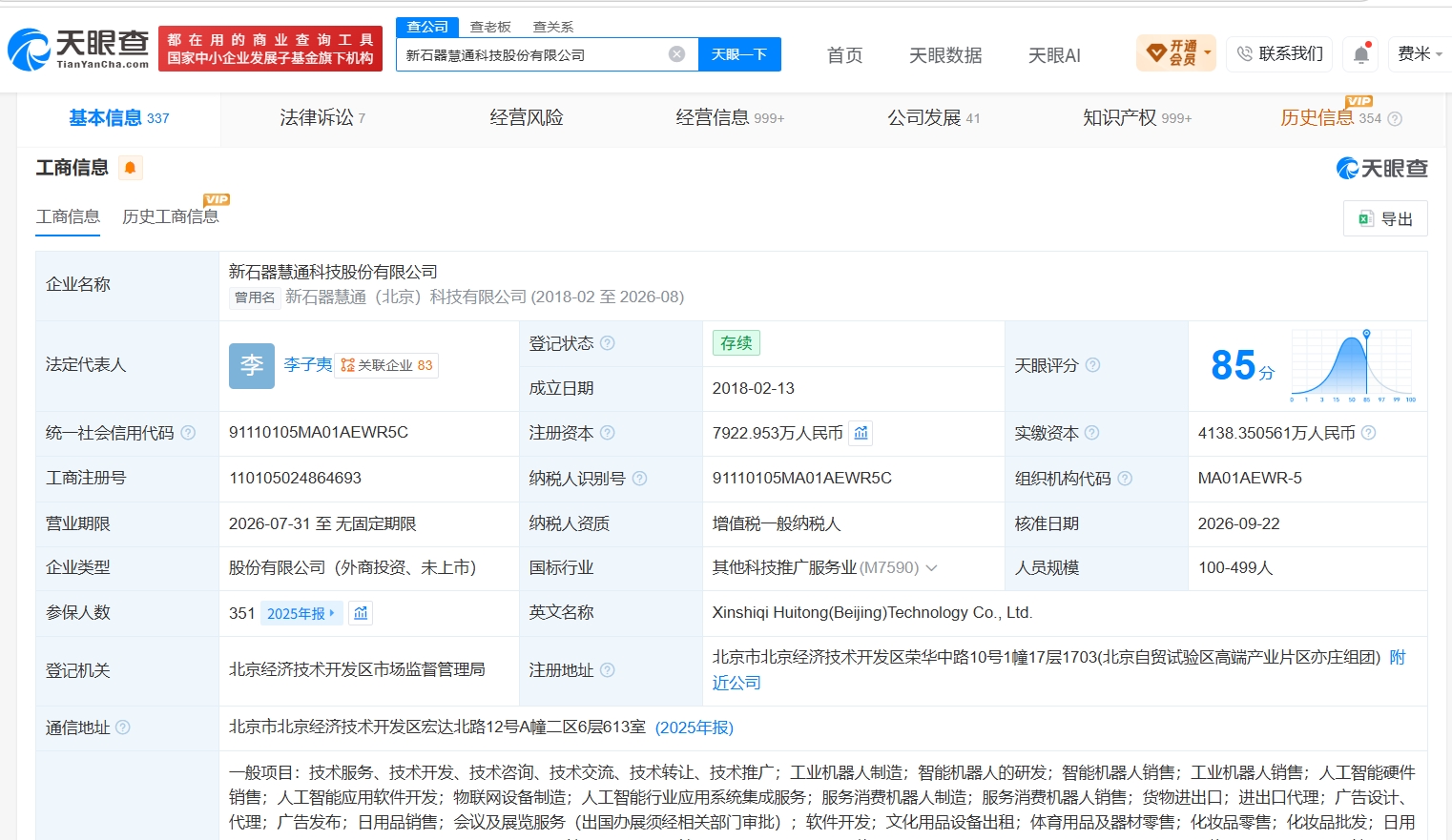1452x840 pixels.
Task: Click the 联系我们 button
Action: (1280, 54)
